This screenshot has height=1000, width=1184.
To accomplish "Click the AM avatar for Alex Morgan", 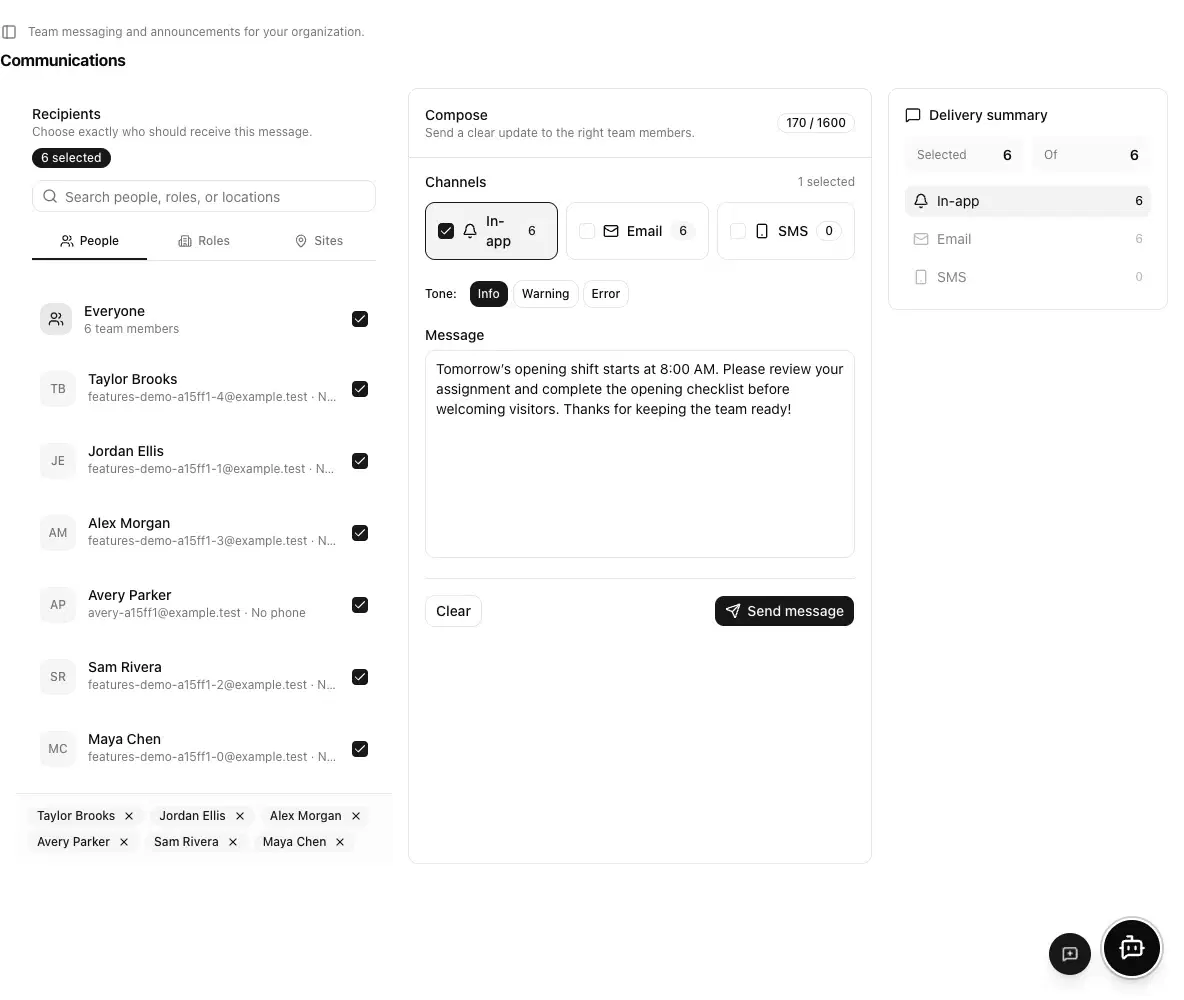I will 58,532.
